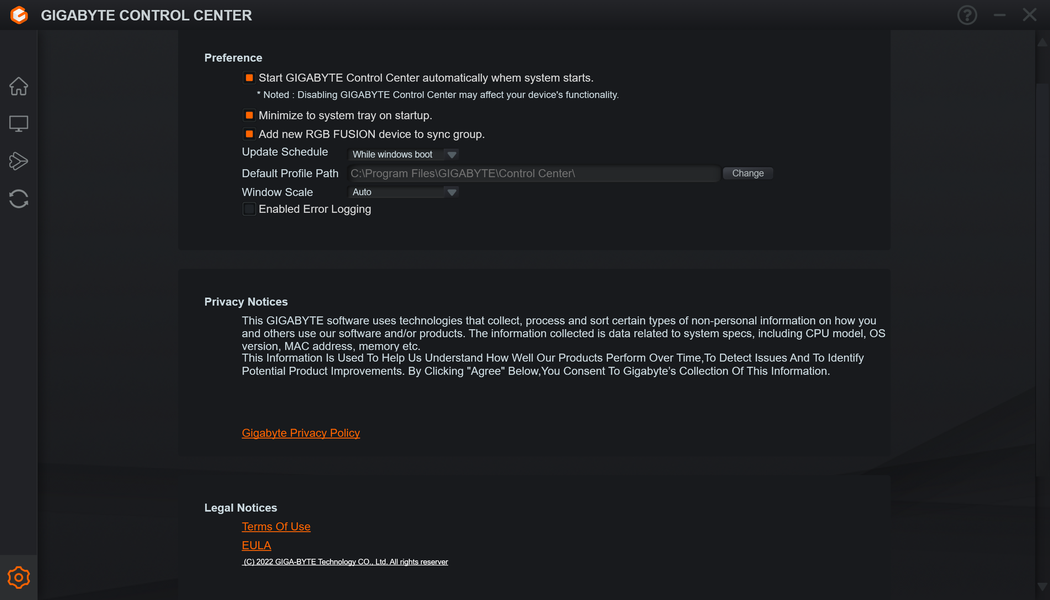Image resolution: width=1050 pixels, height=600 pixels.
Task: Click the Default Profile Path field
Action: (x=533, y=174)
